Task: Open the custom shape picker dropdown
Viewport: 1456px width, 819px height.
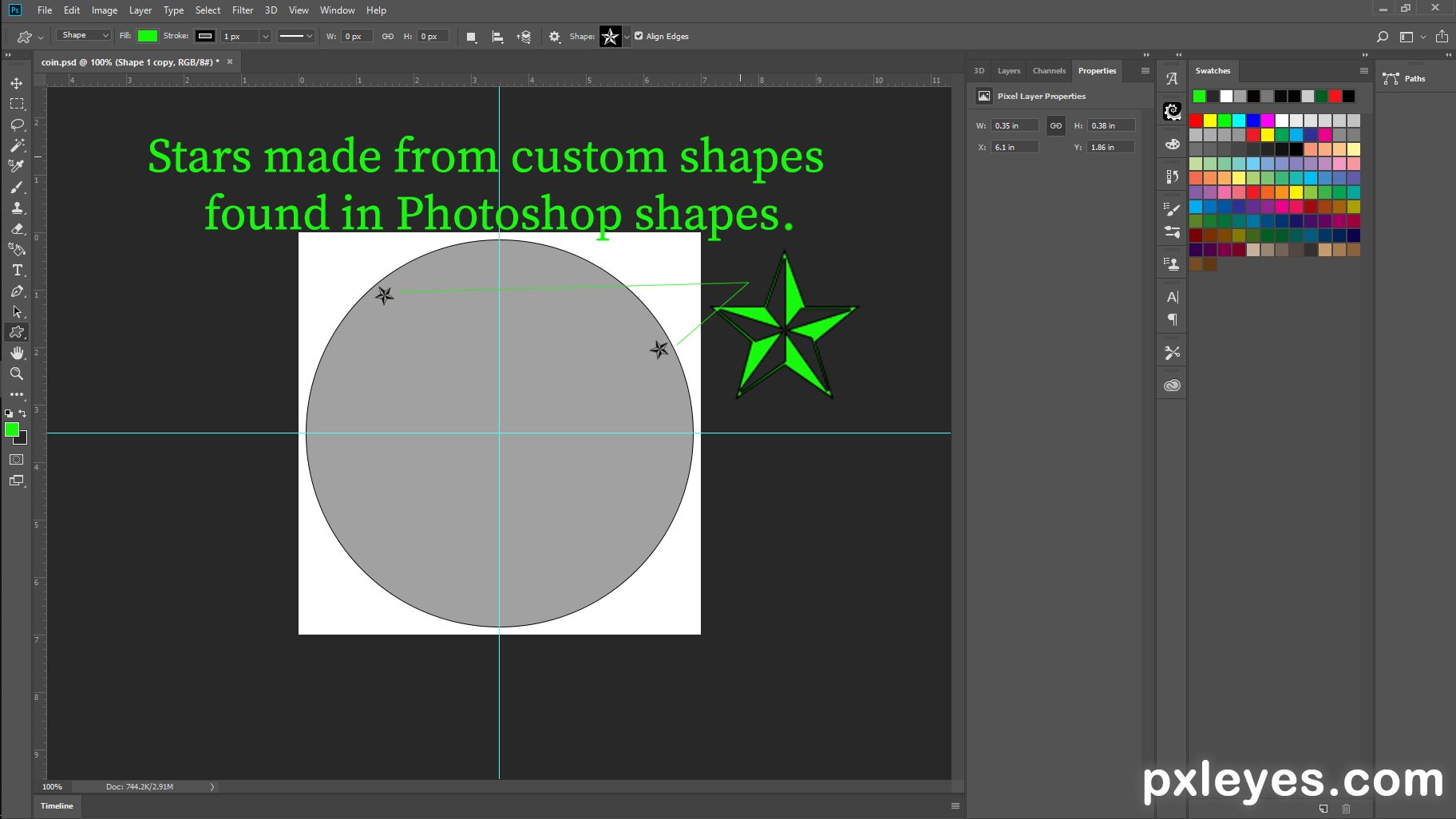Action: 627,37
